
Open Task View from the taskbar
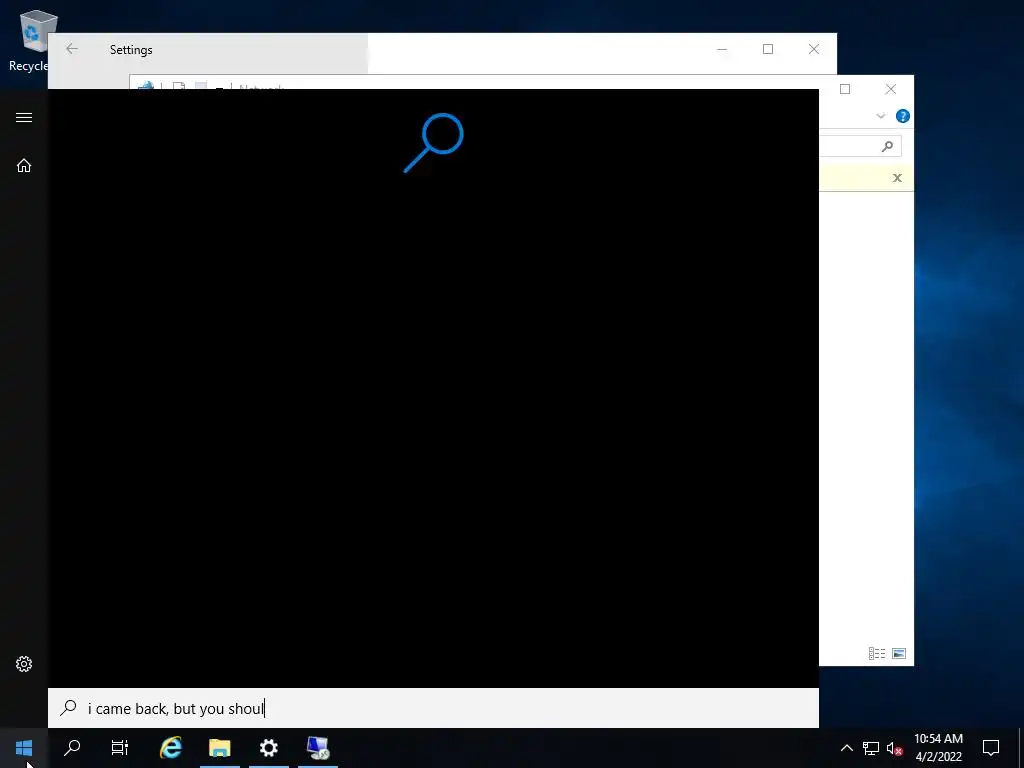click(120, 748)
